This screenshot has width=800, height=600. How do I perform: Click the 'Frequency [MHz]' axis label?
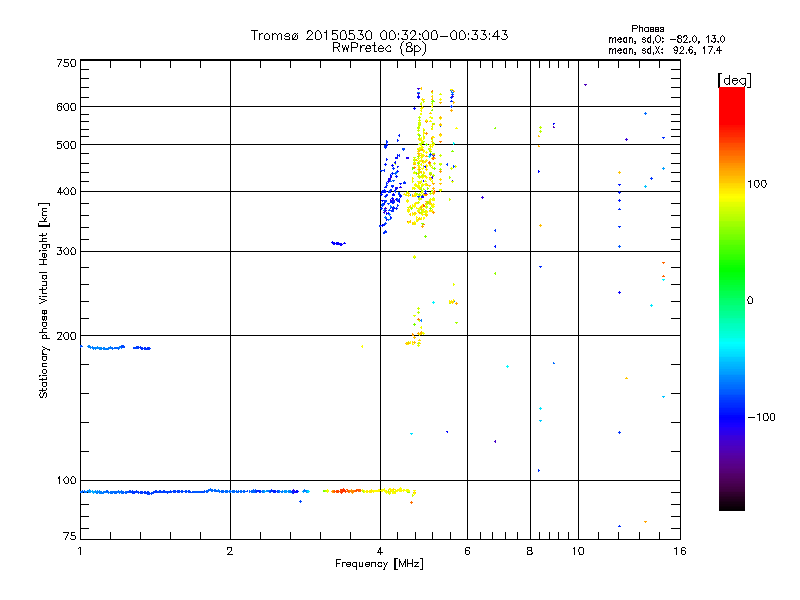[379, 564]
